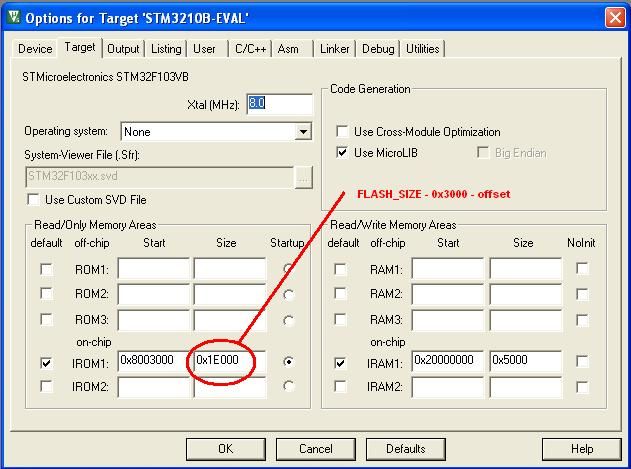The width and height of the screenshot is (631, 469).
Task: Click the ROM3 Start field
Action: (x=153, y=320)
